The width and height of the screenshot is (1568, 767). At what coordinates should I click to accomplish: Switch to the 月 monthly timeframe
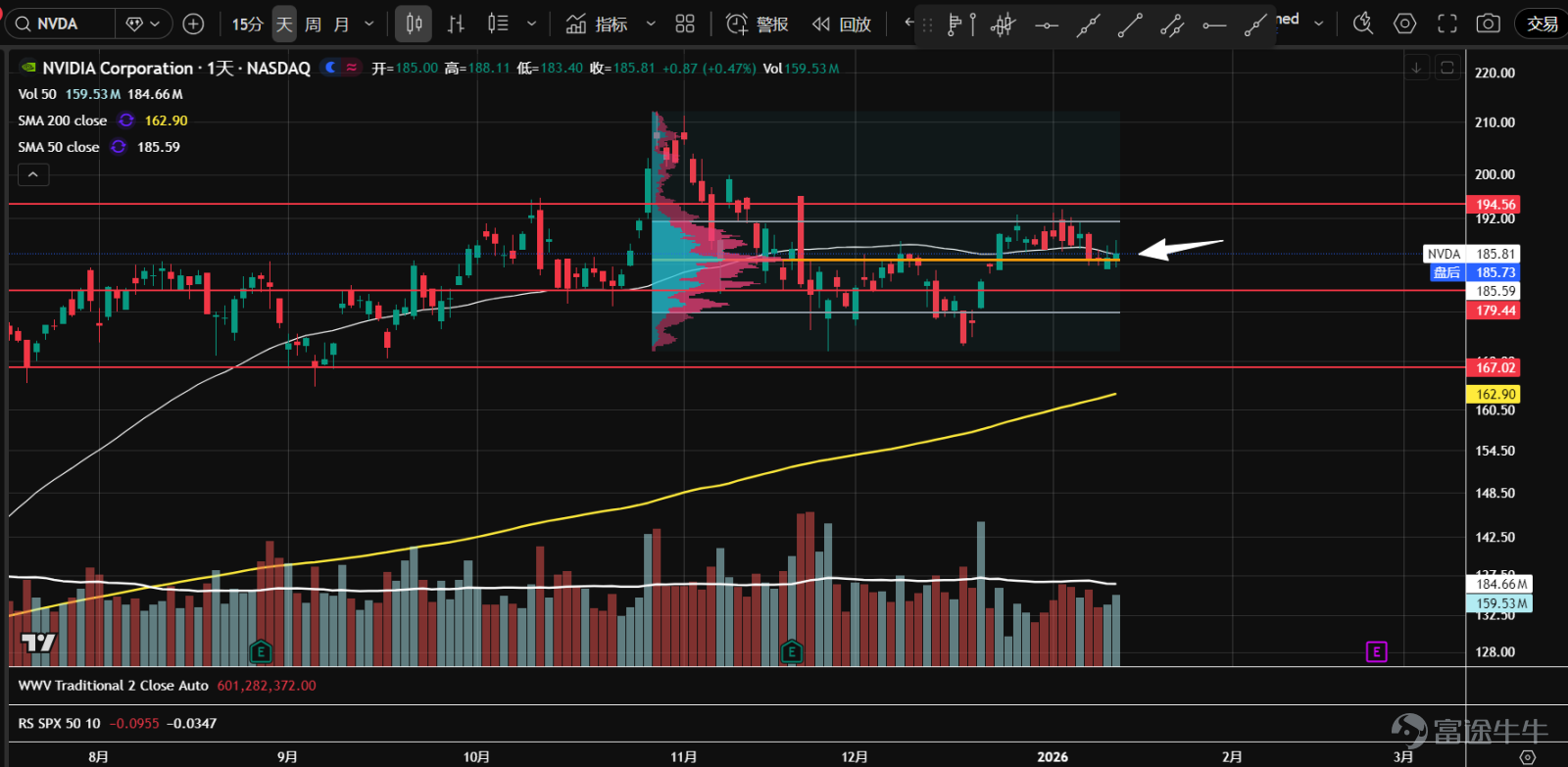(341, 24)
